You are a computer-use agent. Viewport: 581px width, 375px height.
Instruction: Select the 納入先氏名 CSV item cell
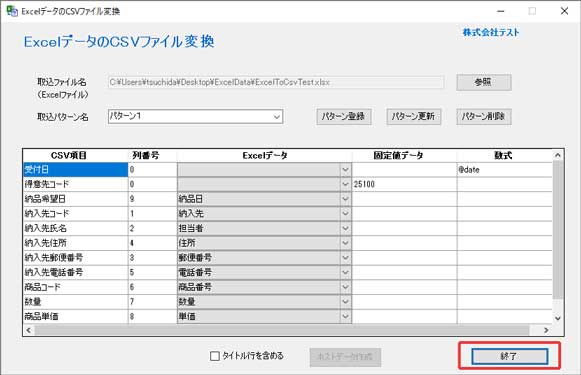point(76,228)
